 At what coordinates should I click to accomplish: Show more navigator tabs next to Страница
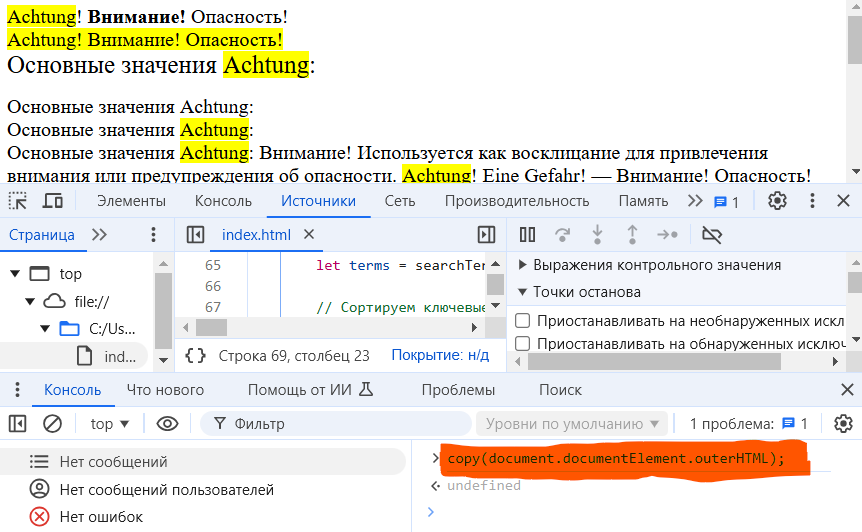coord(99,235)
